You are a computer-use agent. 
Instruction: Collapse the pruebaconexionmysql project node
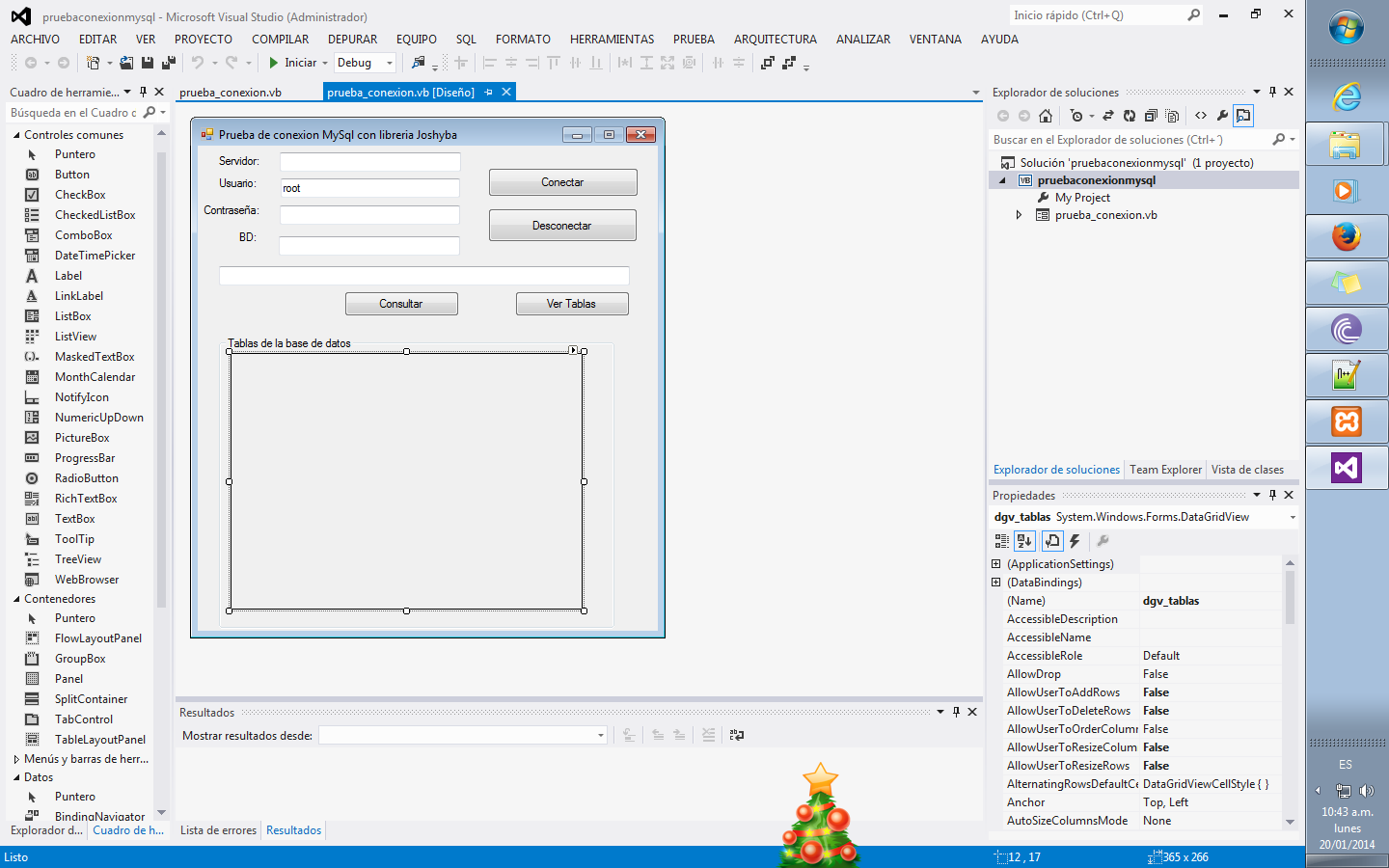1002,180
